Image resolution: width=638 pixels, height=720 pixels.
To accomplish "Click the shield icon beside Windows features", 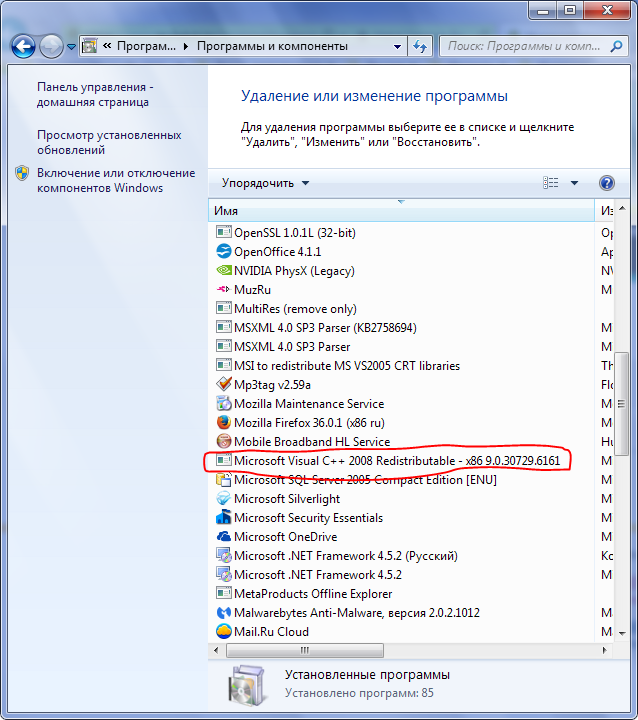I will click(x=22, y=173).
